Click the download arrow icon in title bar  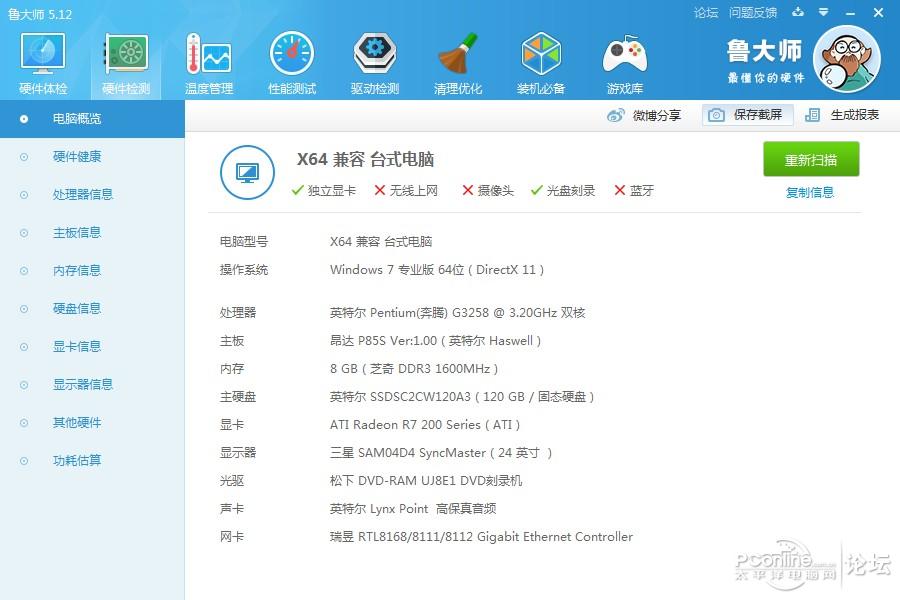798,12
